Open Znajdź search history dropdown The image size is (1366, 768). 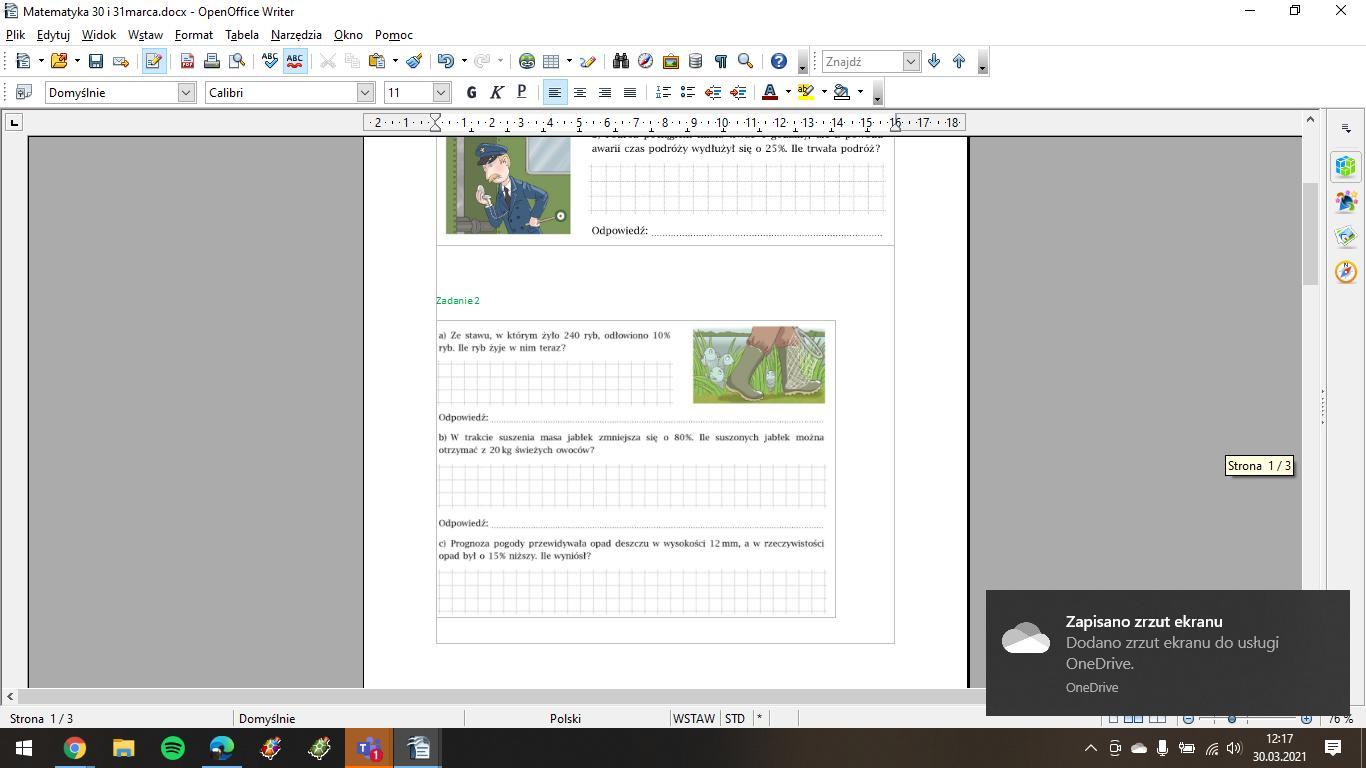point(911,61)
